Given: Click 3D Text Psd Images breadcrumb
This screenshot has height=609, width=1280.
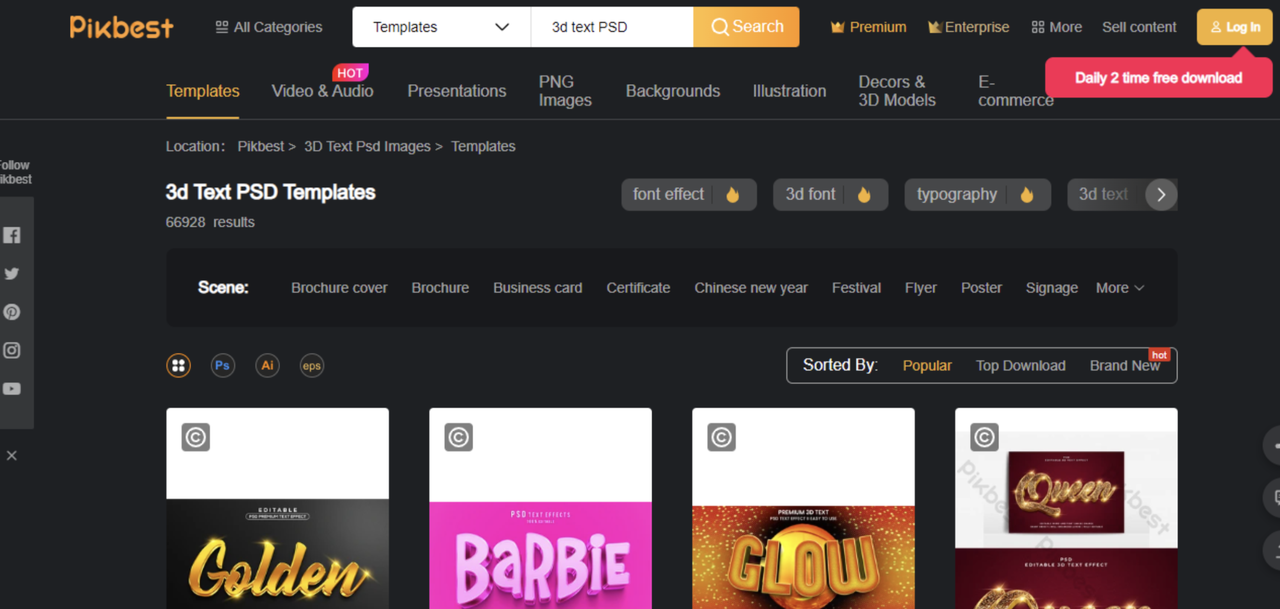Looking at the screenshot, I should [367, 146].
